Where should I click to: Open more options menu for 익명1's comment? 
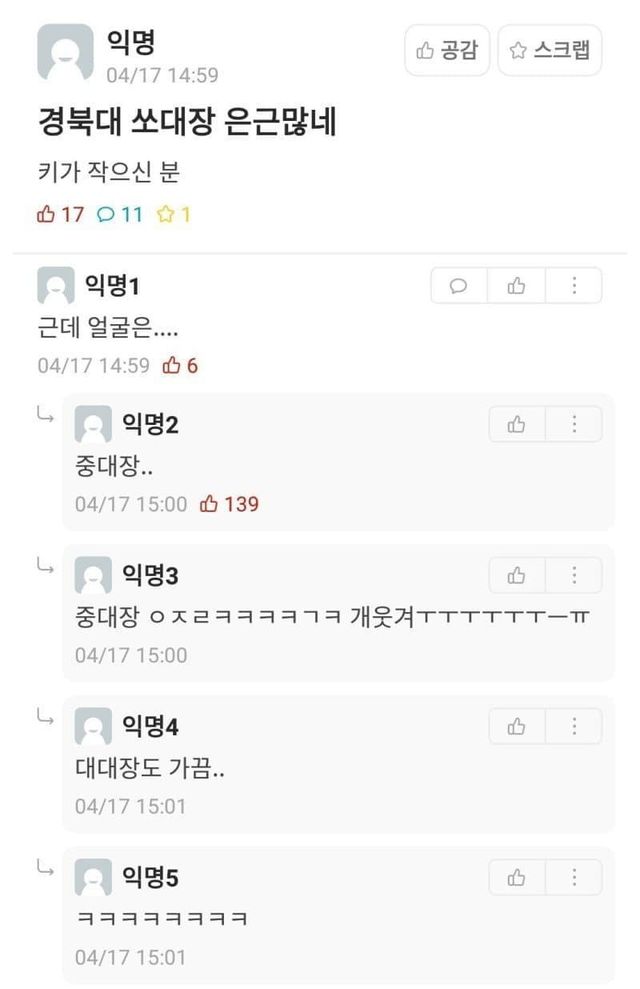click(x=574, y=286)
